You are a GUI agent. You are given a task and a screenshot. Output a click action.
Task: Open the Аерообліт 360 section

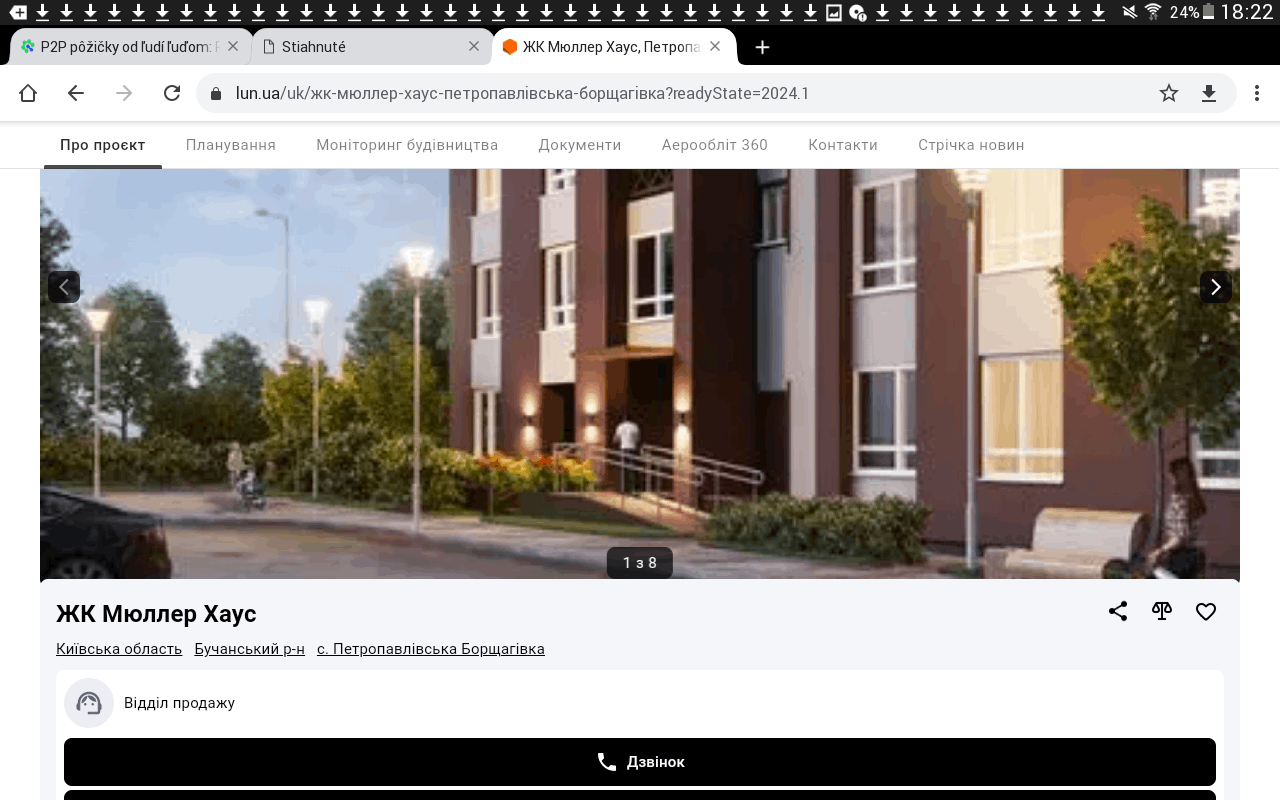click(714, 145)
